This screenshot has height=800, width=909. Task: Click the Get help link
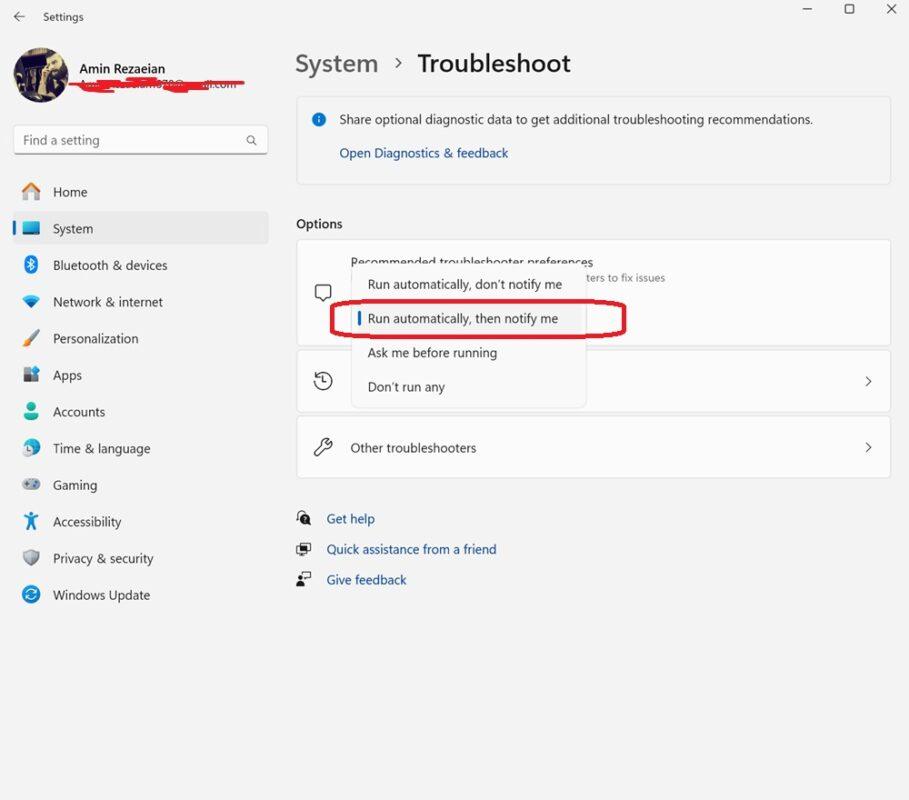(x=350, y=519)
